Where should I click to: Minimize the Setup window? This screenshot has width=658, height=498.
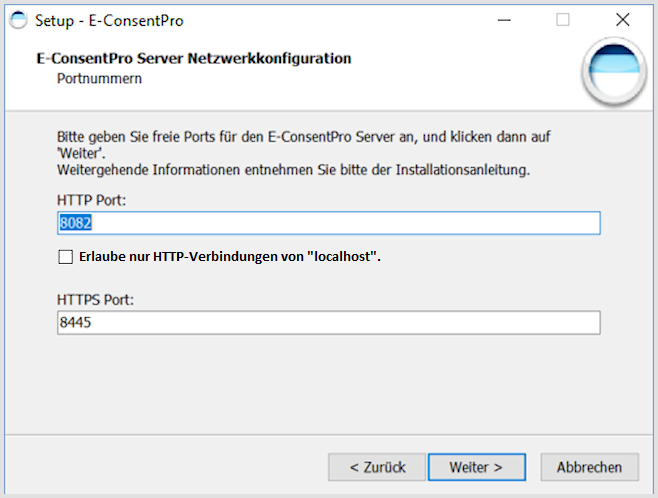point(504,20)
